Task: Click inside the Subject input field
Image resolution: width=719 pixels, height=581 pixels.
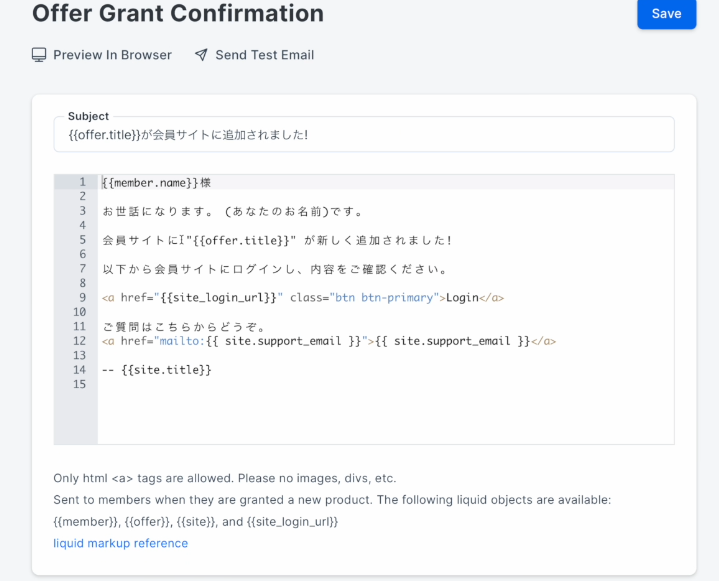Action: click(x=364, y=134)
